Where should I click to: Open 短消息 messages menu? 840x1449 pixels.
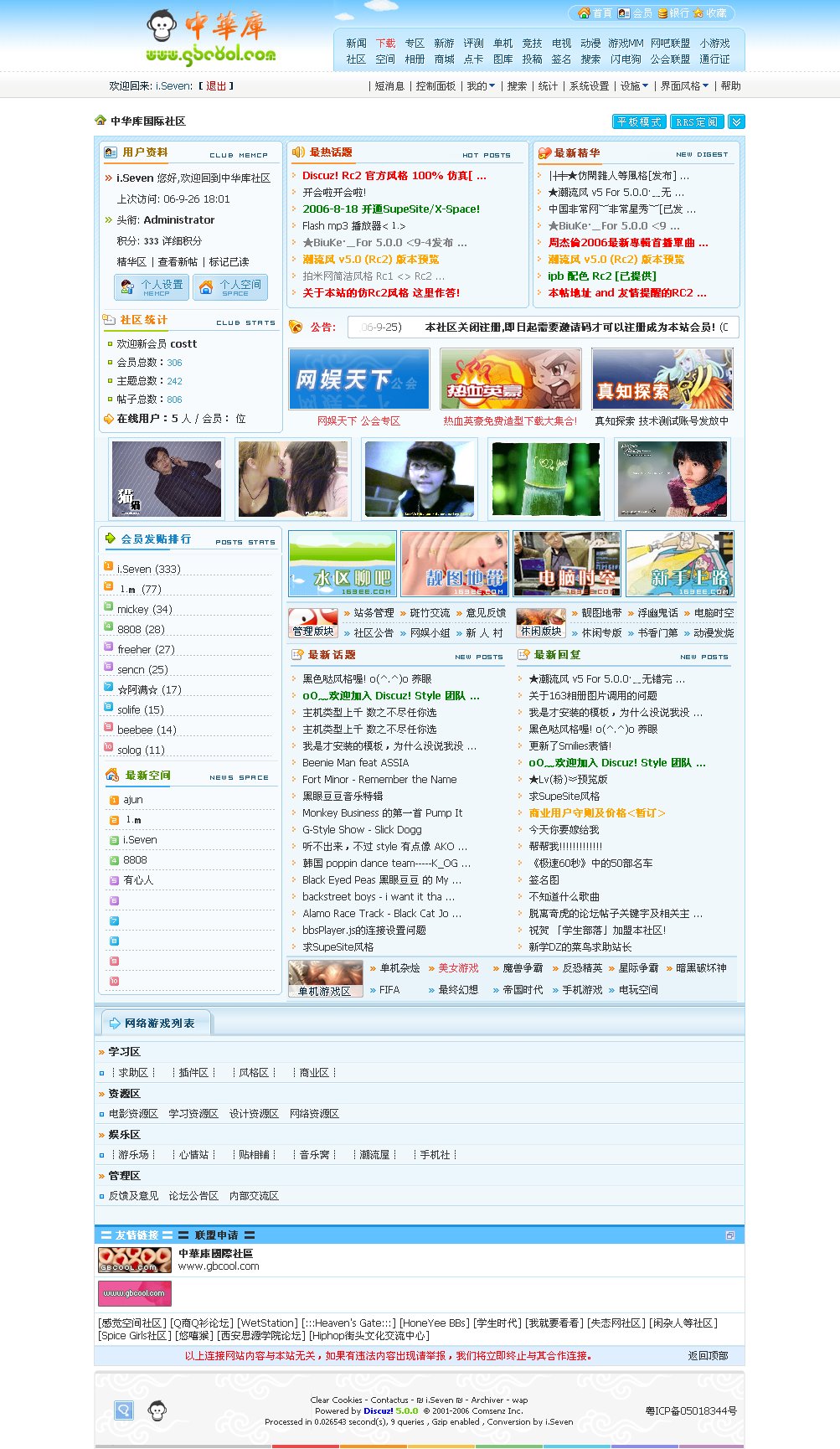[x=389, y=85]
